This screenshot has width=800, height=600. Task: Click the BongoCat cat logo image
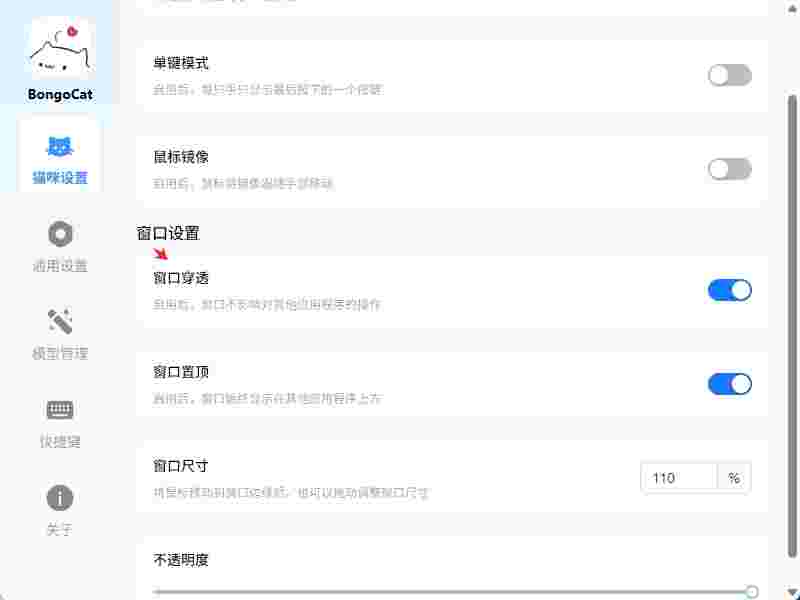click(x=60, y=48)
